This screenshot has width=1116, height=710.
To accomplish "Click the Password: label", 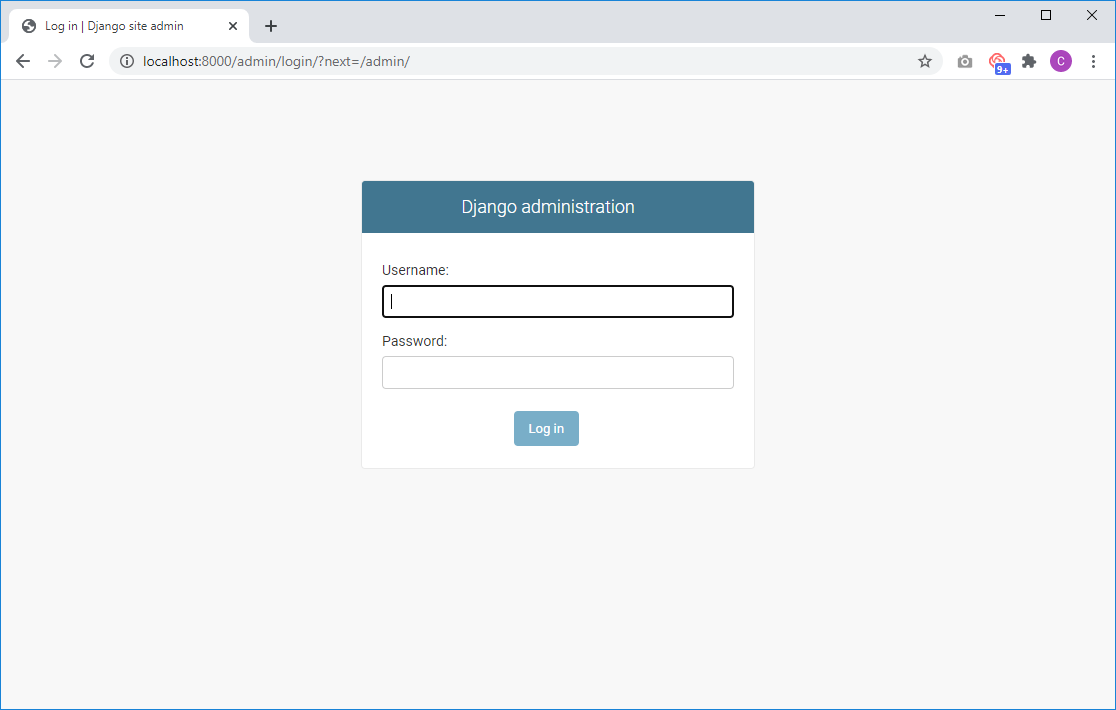I will 415,341.
